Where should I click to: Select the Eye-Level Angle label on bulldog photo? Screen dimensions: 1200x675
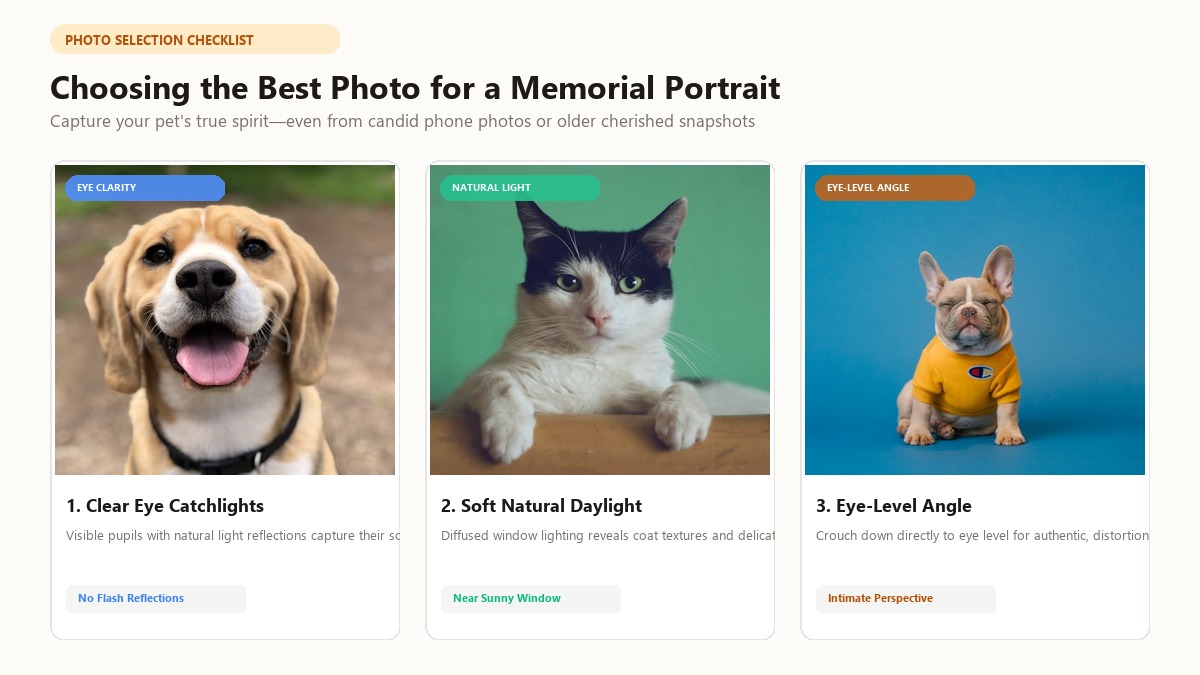point(895,188)
